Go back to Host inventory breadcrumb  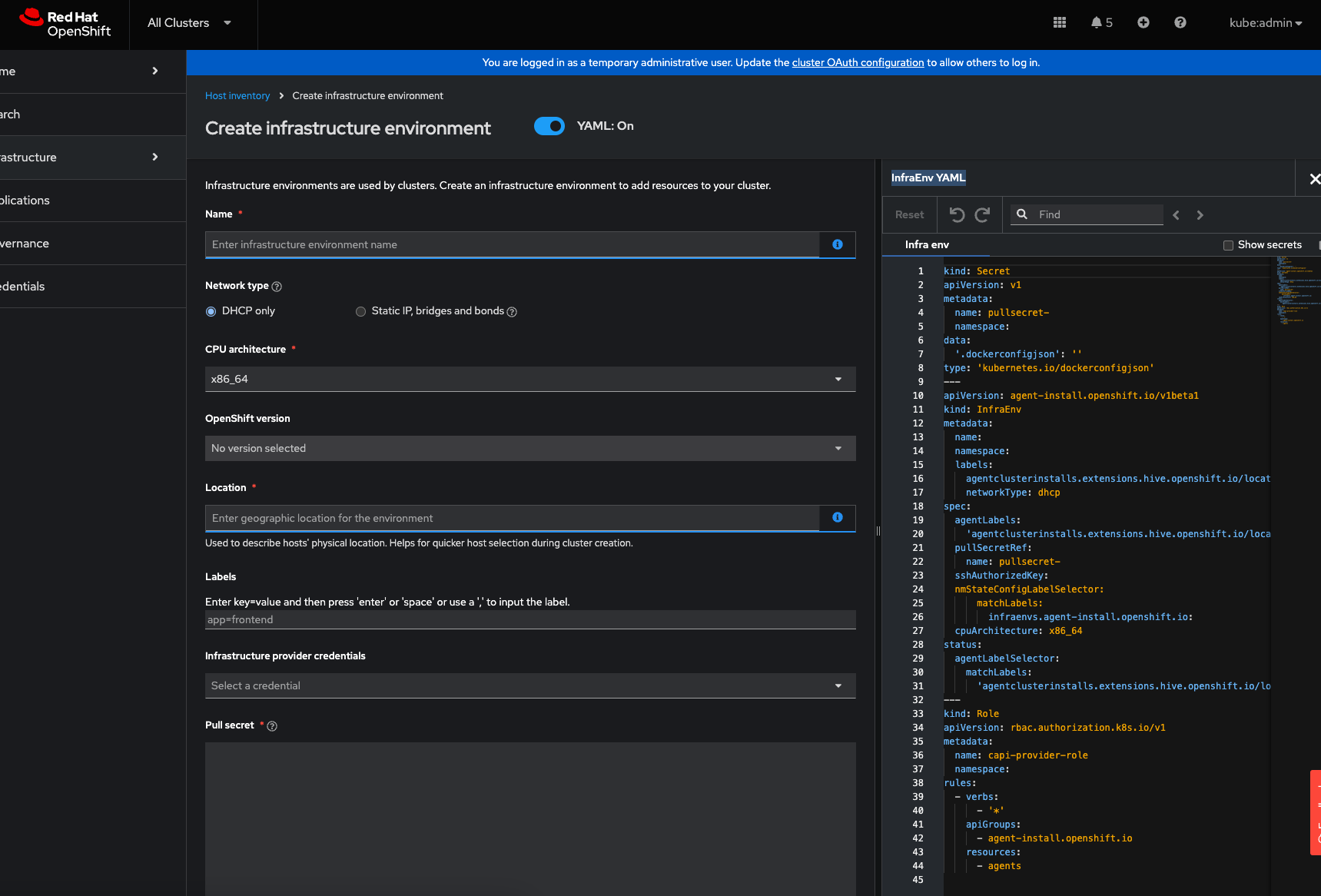237,96
